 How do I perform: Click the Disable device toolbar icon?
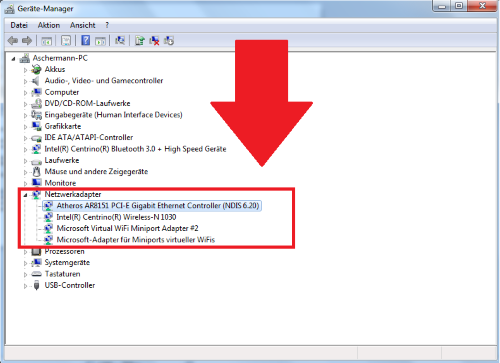pyautogui.click(x=169, y=41)
